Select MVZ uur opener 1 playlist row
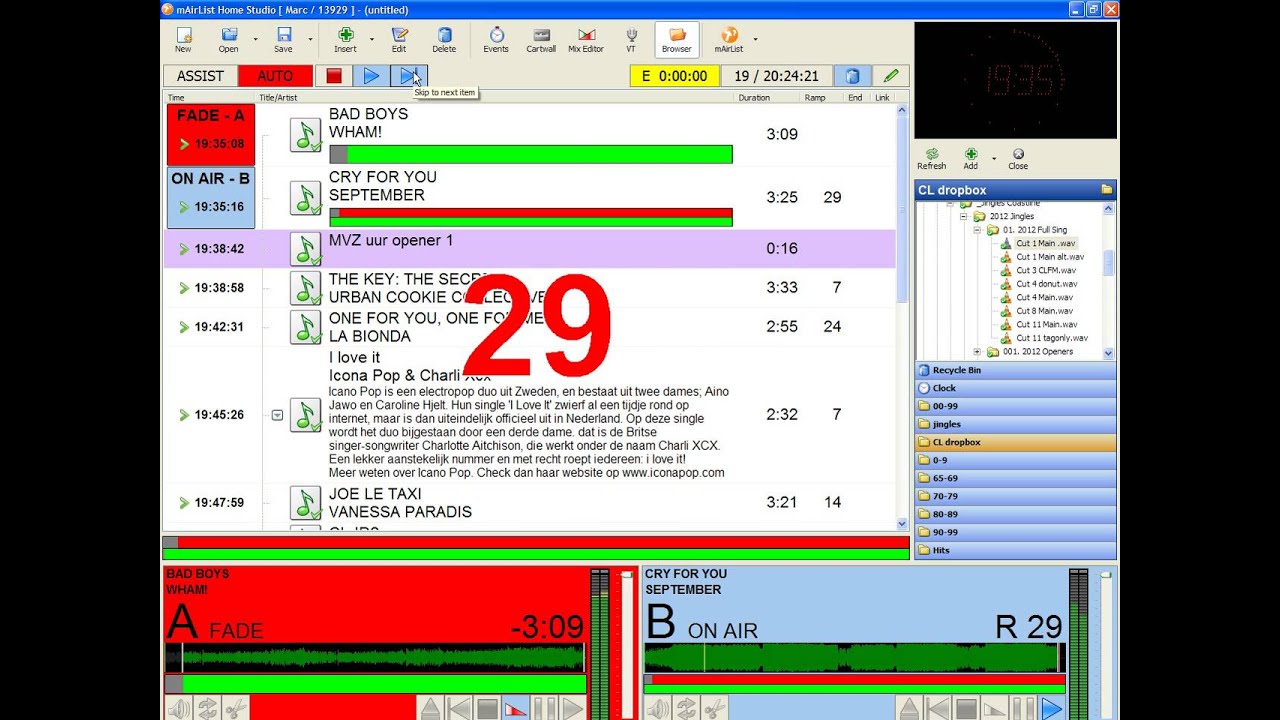This screenshot has height=720, width=1280. coord(530,249)
